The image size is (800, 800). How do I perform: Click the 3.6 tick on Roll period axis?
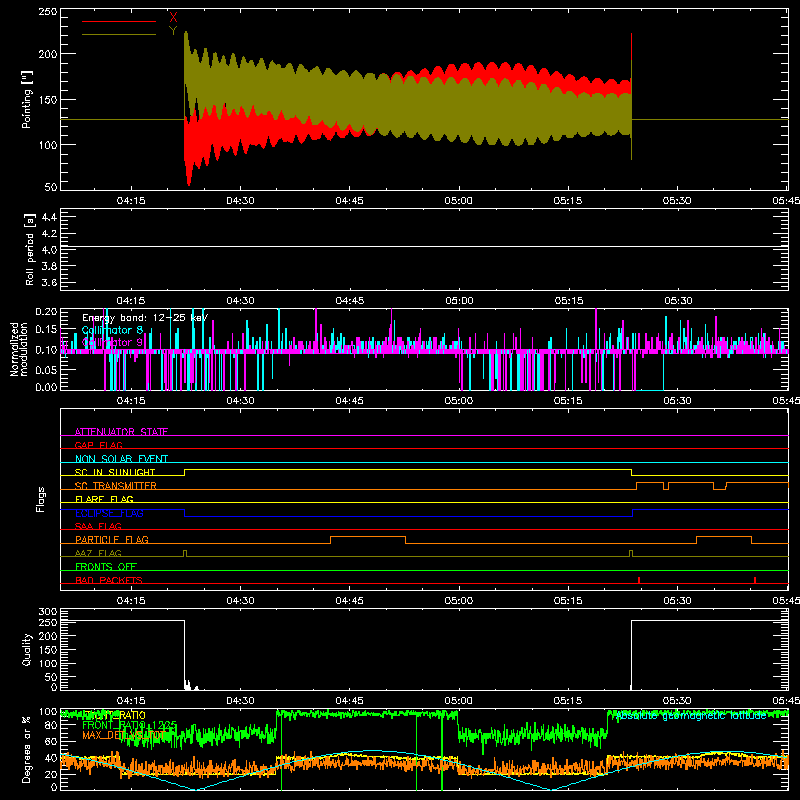(x=49, y=282)
